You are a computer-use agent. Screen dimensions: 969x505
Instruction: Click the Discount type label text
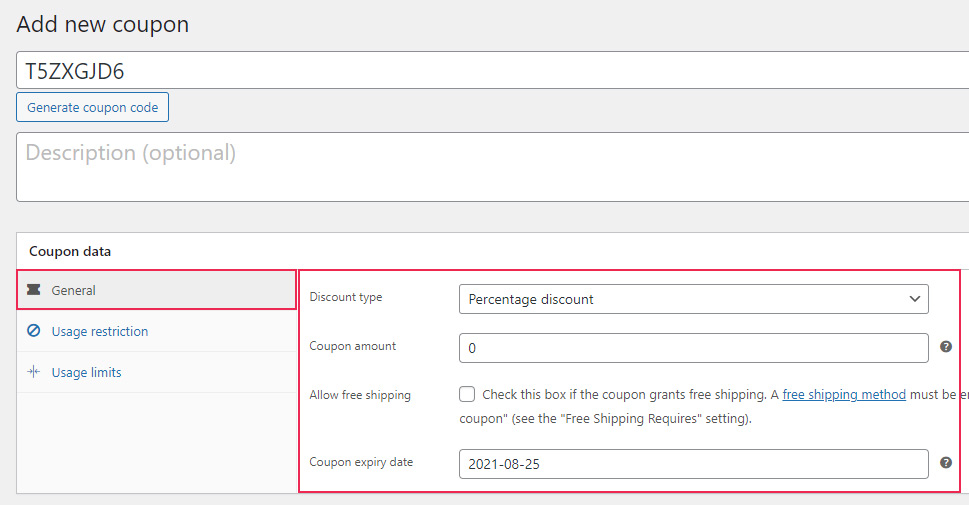(346, 297)
